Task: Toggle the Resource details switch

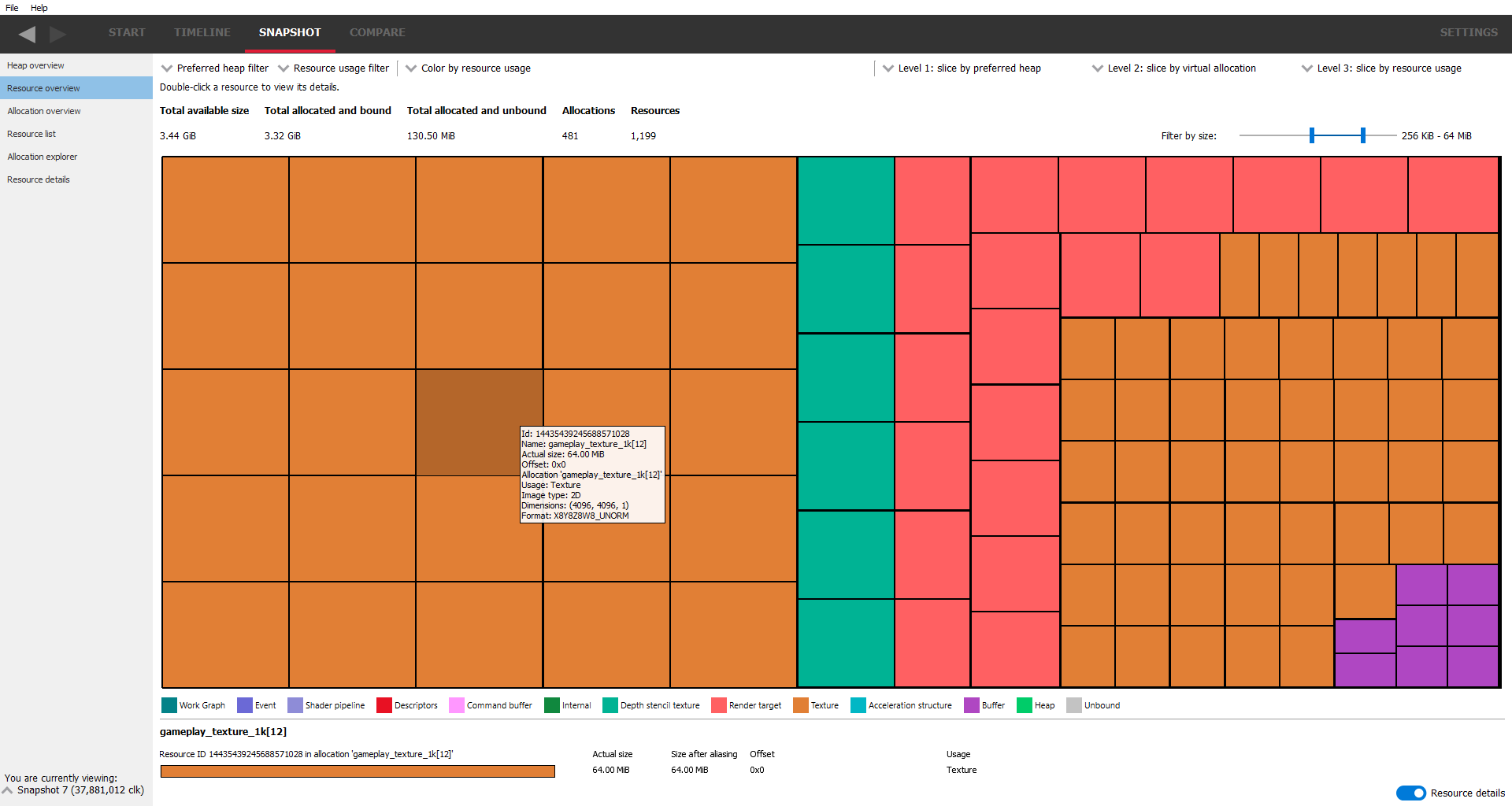Action: pos(1410,793)
